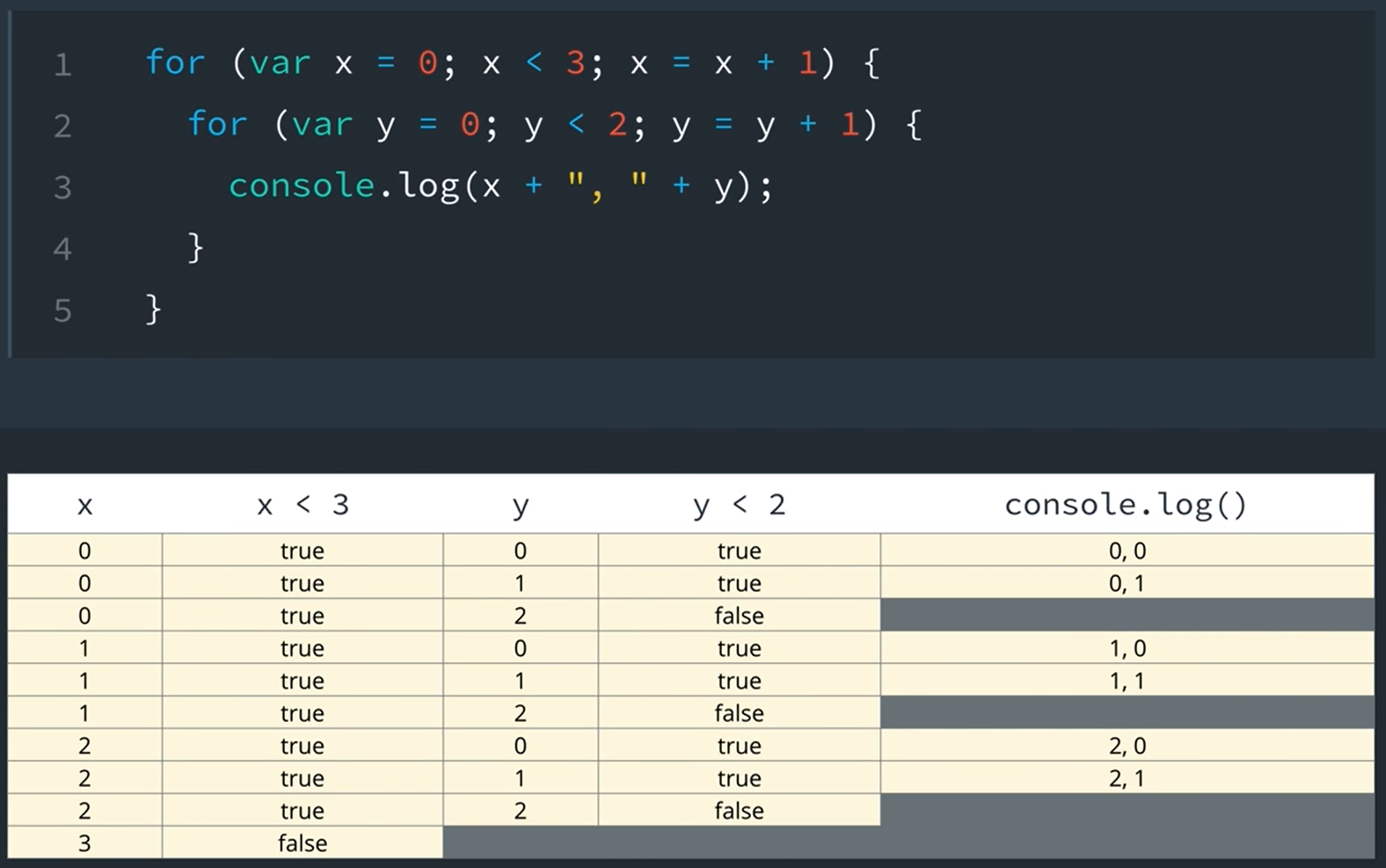This screenshot has width=1386, height=868.
Task: Click the closing brace on line 4
Action: [195, 248]
